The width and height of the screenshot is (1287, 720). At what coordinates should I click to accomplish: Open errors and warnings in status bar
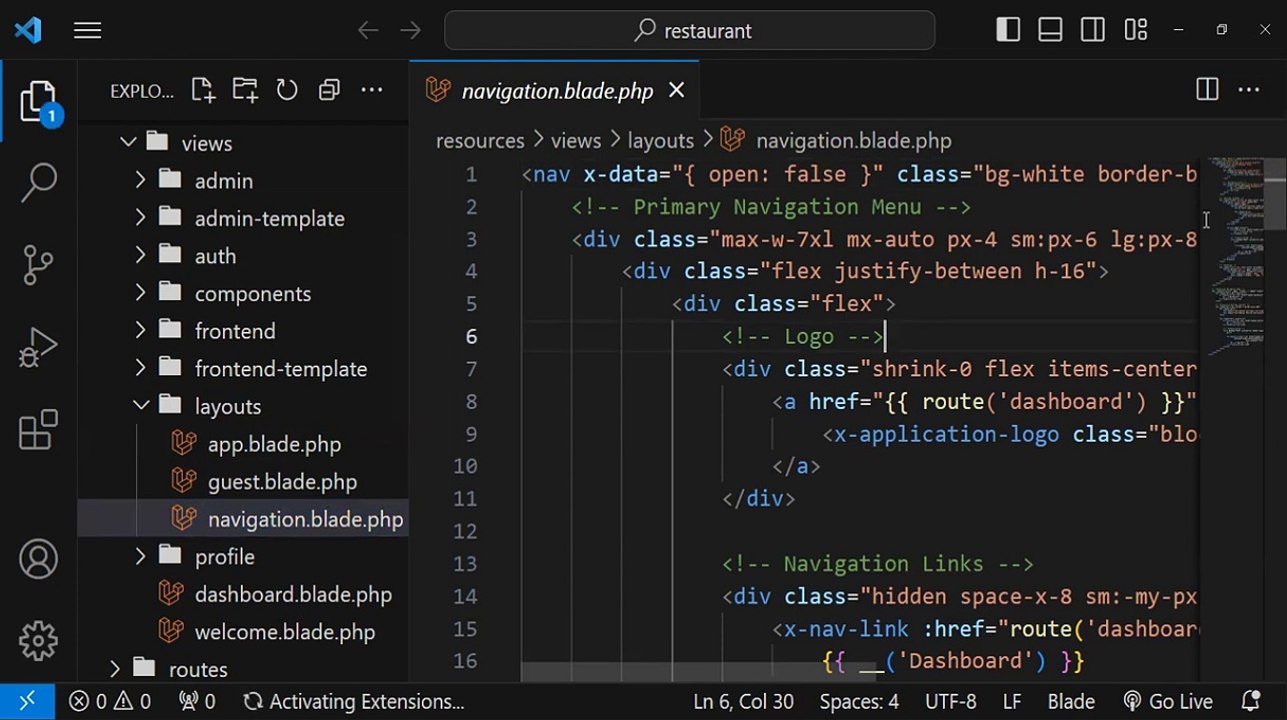point(110,702)
